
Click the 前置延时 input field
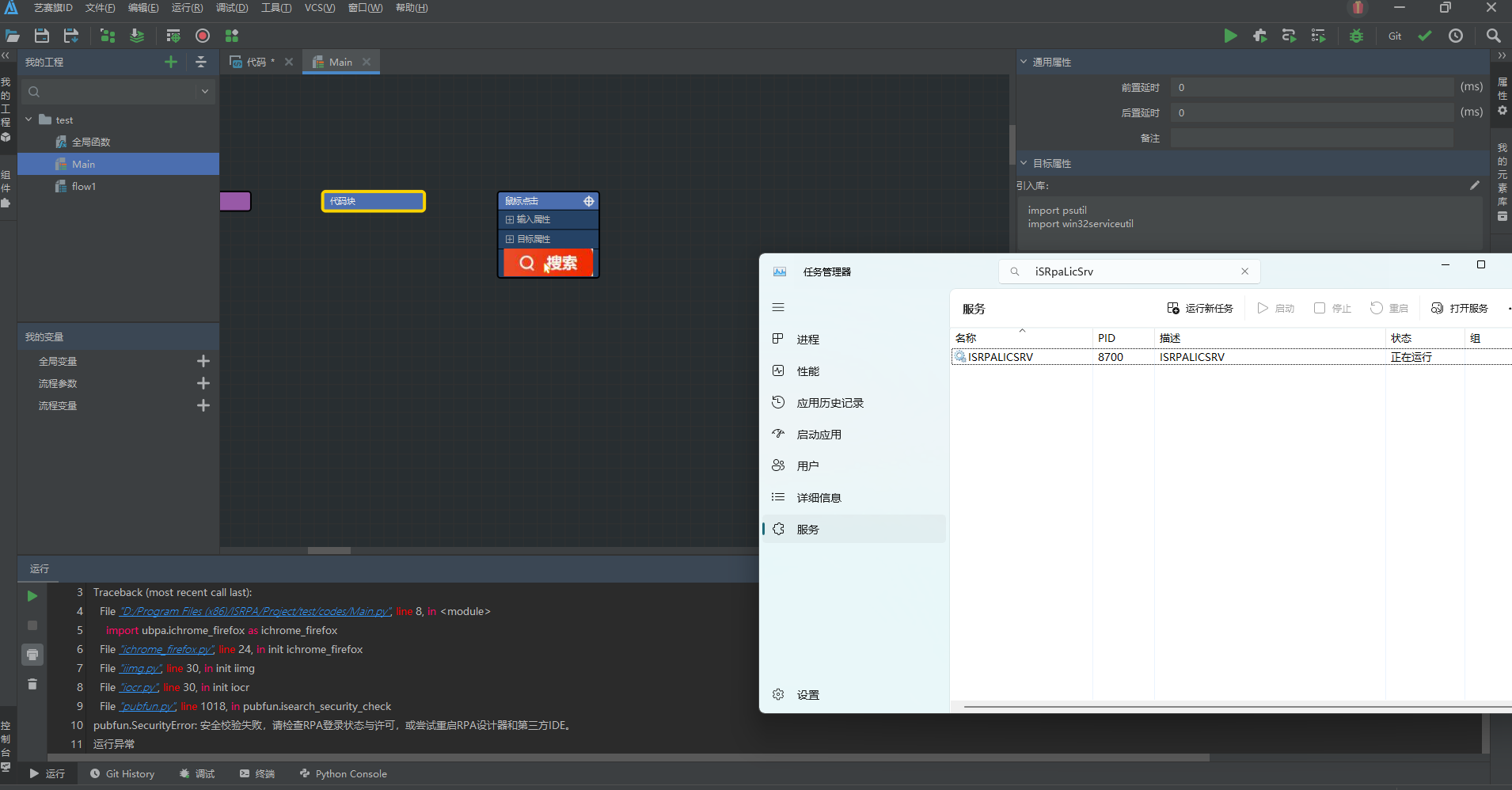pyautogui.click(x=1313, y=87)
